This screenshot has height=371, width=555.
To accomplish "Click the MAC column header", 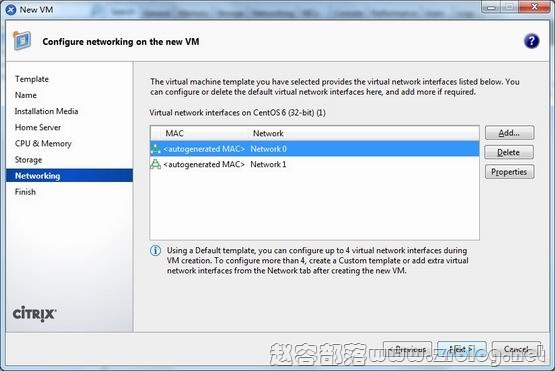I will click(x=174, y=133).
